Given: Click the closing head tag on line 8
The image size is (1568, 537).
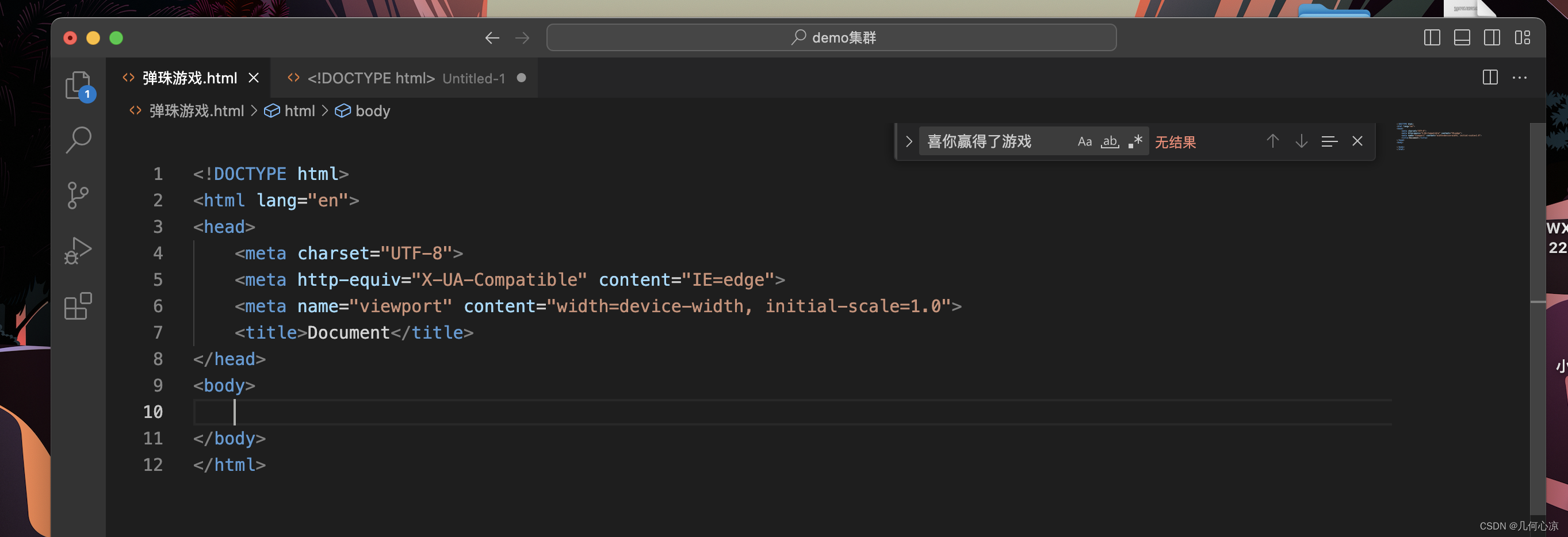Looking at the screenshot, I should [230, 359].
